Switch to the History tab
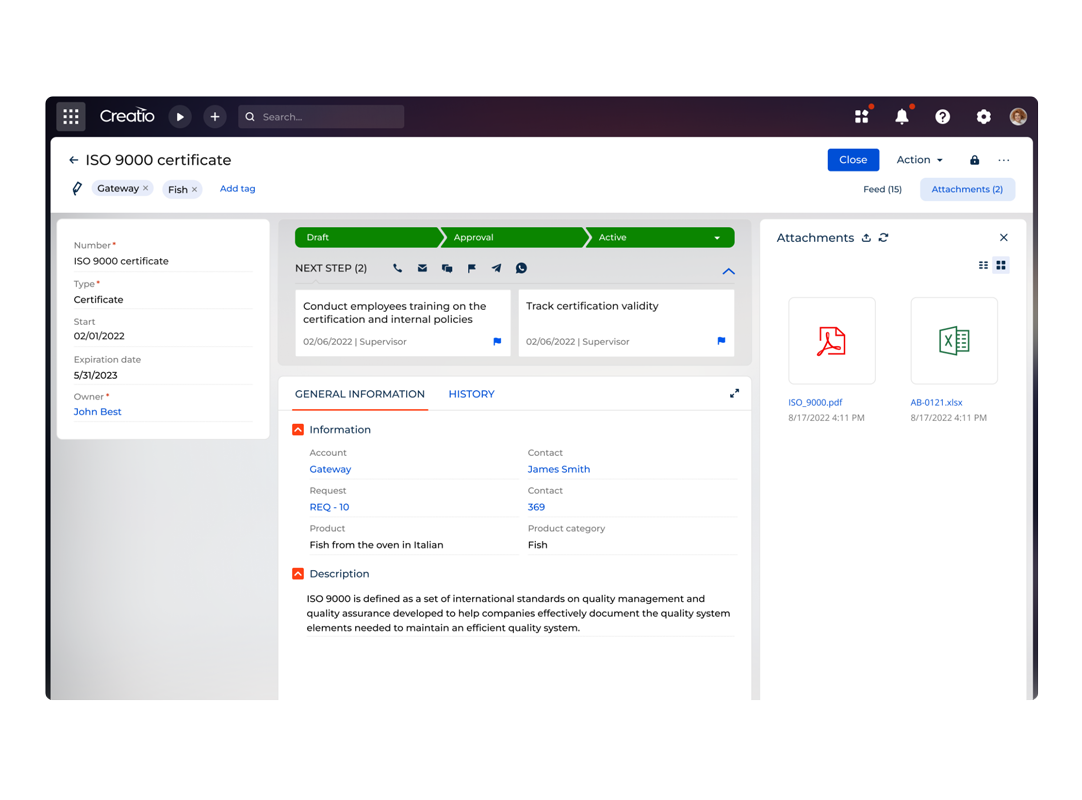Image resolution: width=1082 pixels, height=800 pixels. click(471, 394)
